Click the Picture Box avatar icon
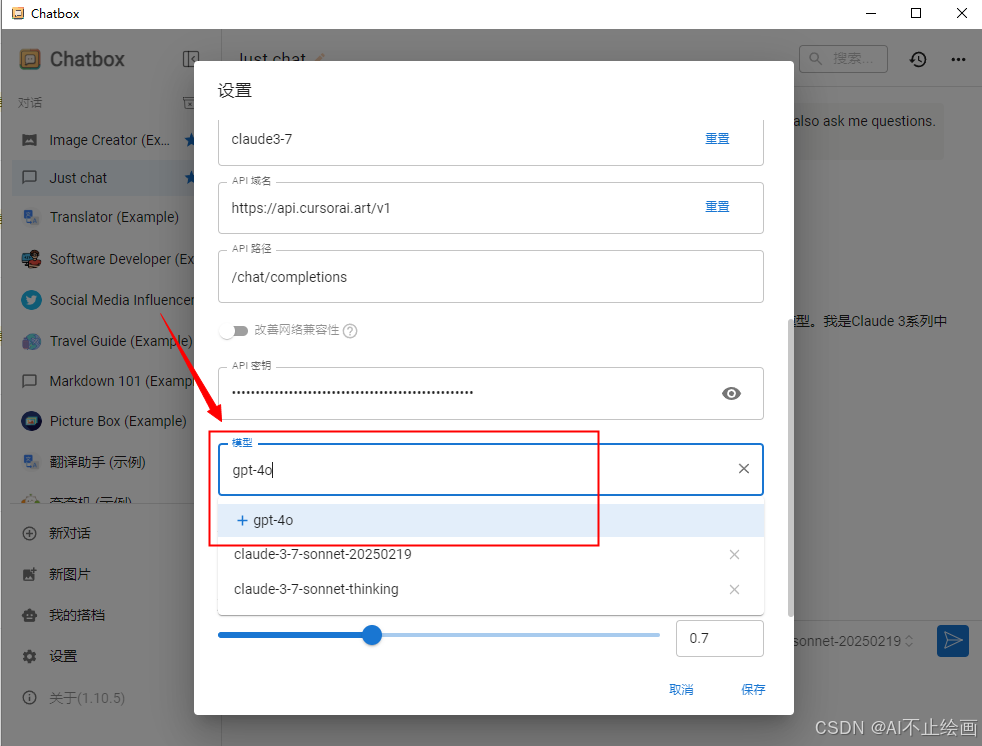The width and height of the screenshot is (982, 746). (31, 421)
